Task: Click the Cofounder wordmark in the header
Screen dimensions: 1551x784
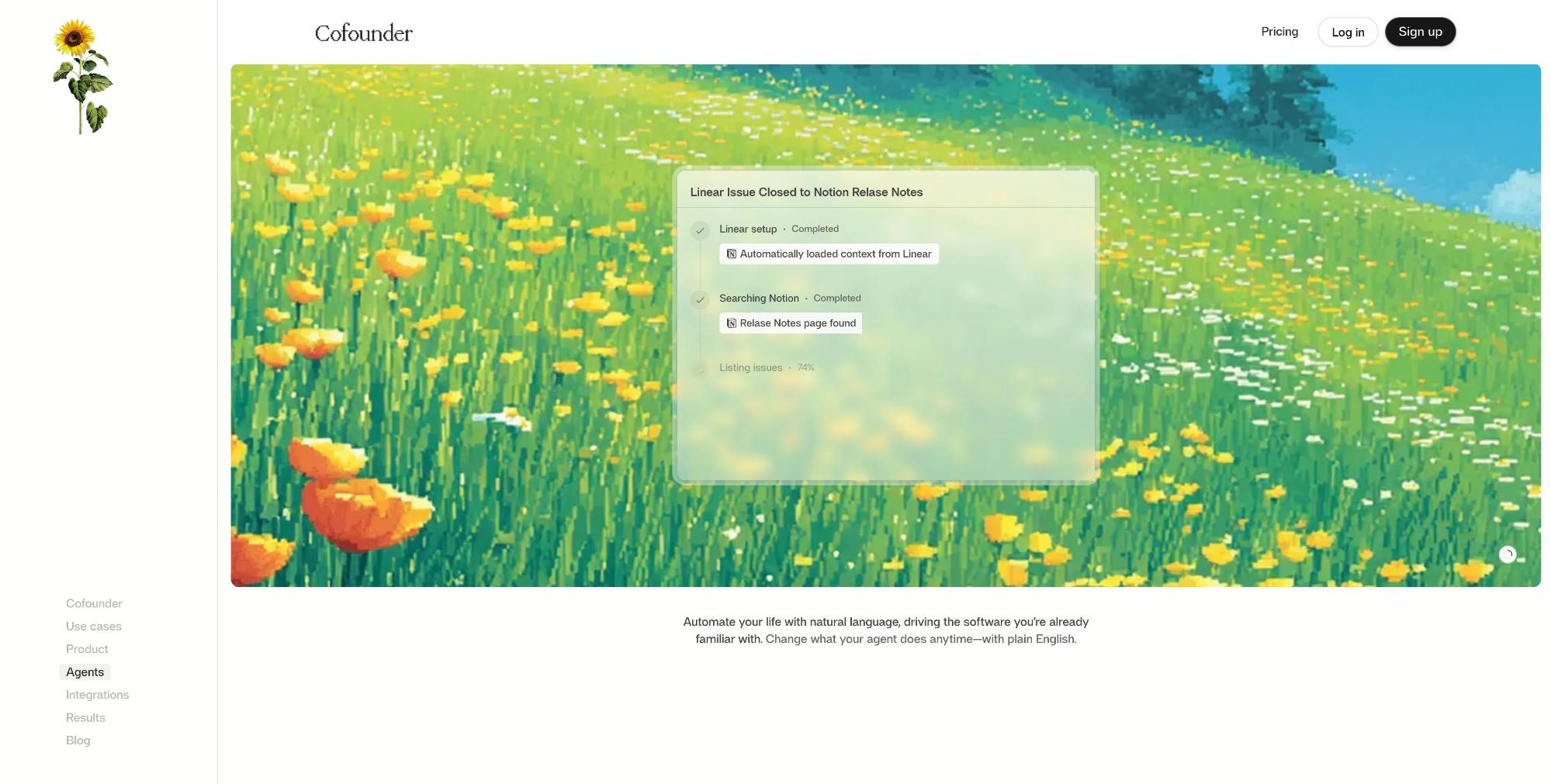Action: (363, 33)
